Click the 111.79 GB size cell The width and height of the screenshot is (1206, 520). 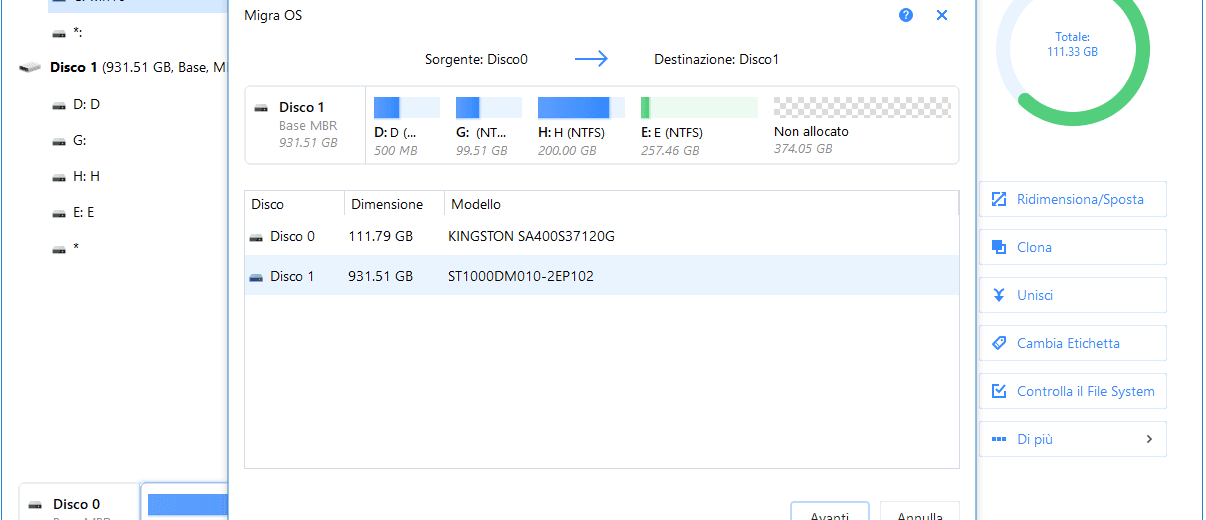(x=382, y=237)
